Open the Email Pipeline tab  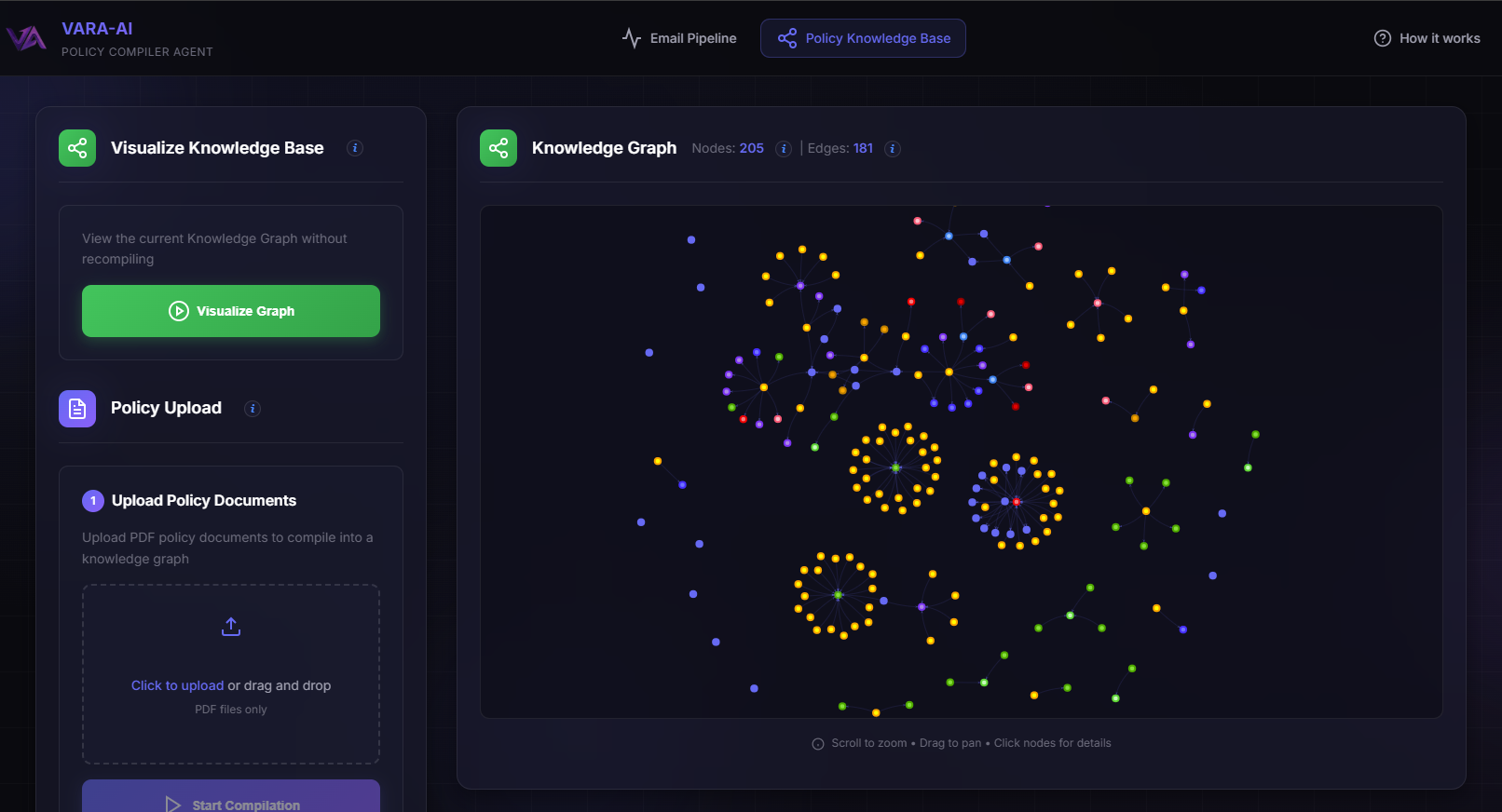[679, 38]
